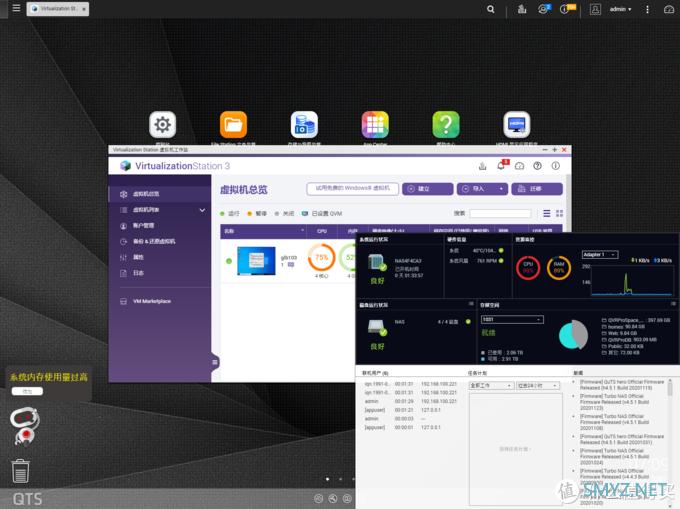Open the App Center desktop icon
The image size is (680, 509).
pyautogui.click(x=375, y=125)
